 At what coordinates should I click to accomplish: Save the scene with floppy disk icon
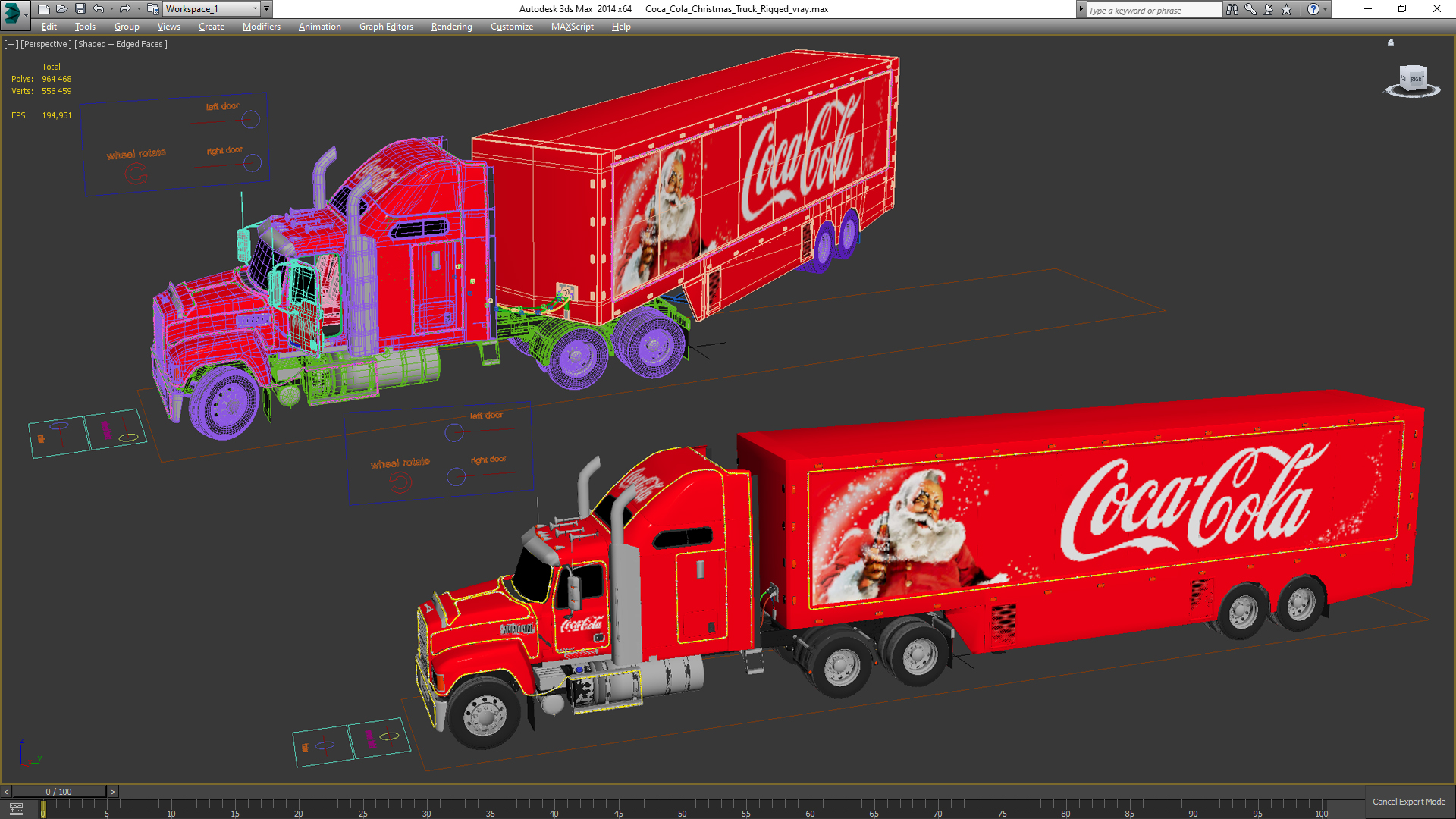coord(80,9)
